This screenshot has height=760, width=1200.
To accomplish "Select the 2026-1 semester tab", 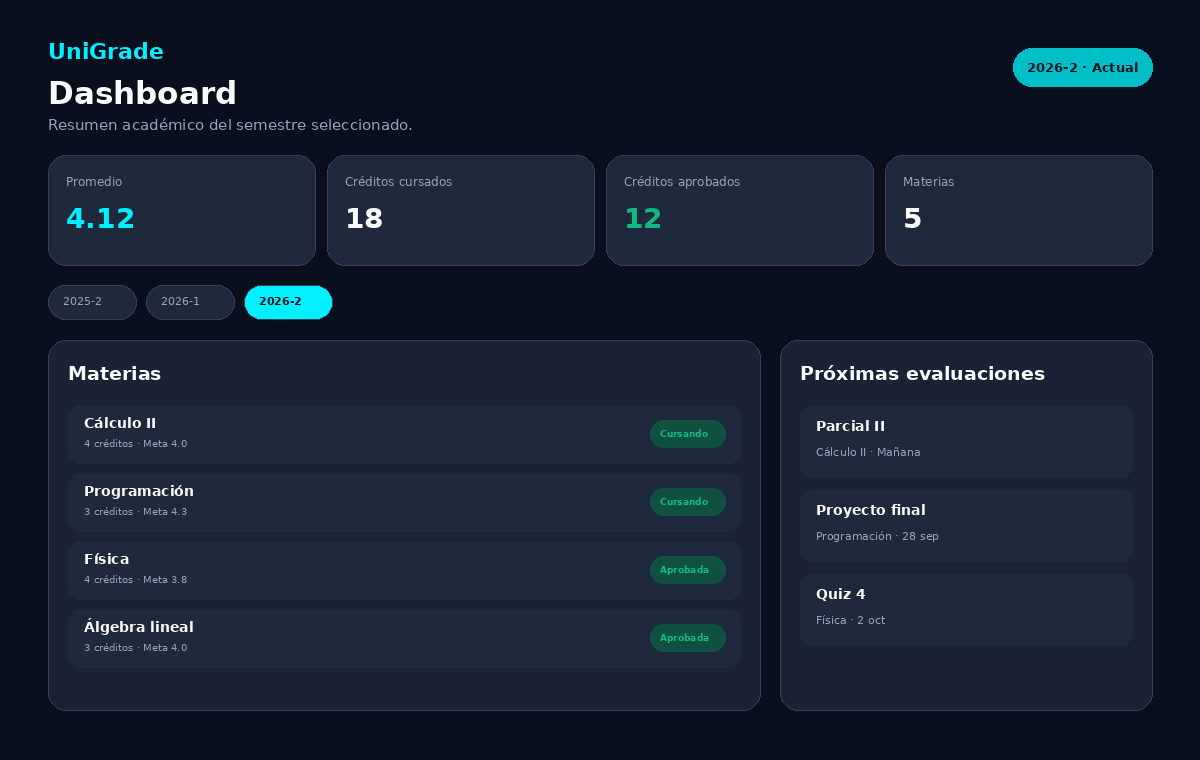I will tap(190, 302).
